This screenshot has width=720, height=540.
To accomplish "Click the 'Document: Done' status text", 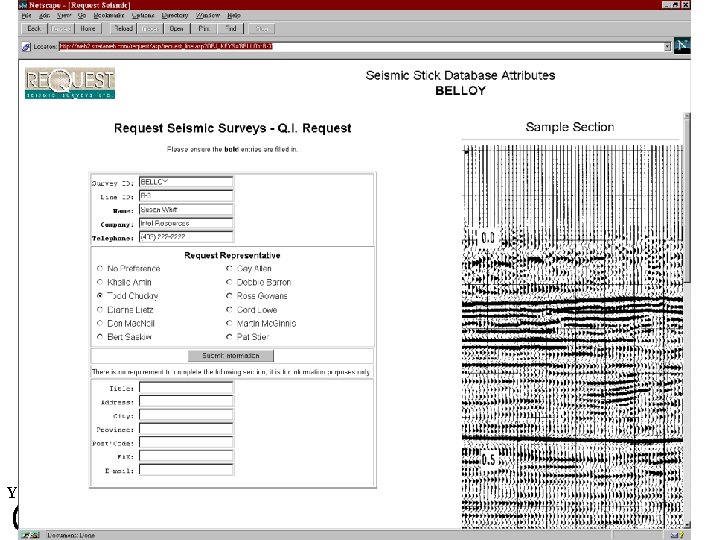I will [x=71, y=535].
